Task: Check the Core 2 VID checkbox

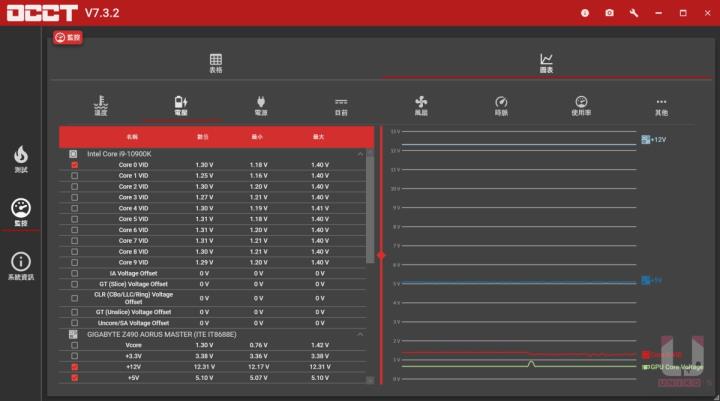Action: (74, 186)
